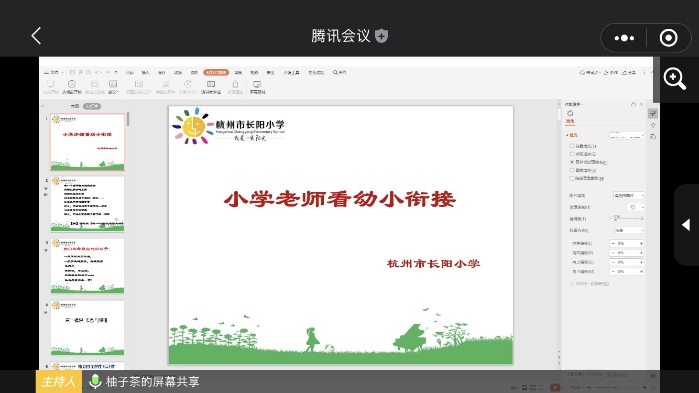This screenshot has height=393, width=699.
Task: Click the microphone icon beside 柚子茶的屏幕共享
Action: click(95, 381)
